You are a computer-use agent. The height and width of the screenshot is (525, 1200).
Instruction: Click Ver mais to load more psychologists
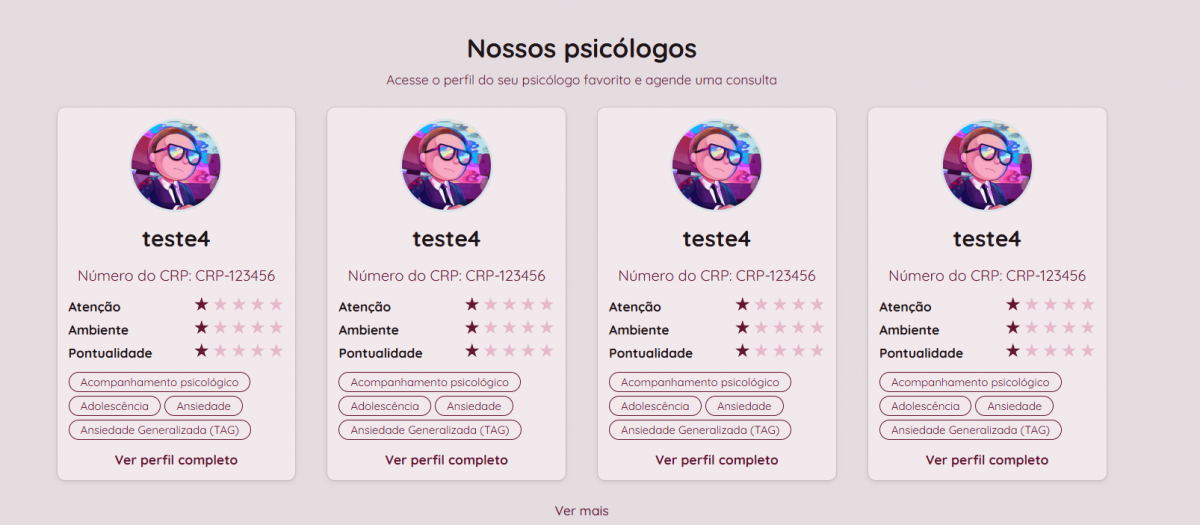582,511
